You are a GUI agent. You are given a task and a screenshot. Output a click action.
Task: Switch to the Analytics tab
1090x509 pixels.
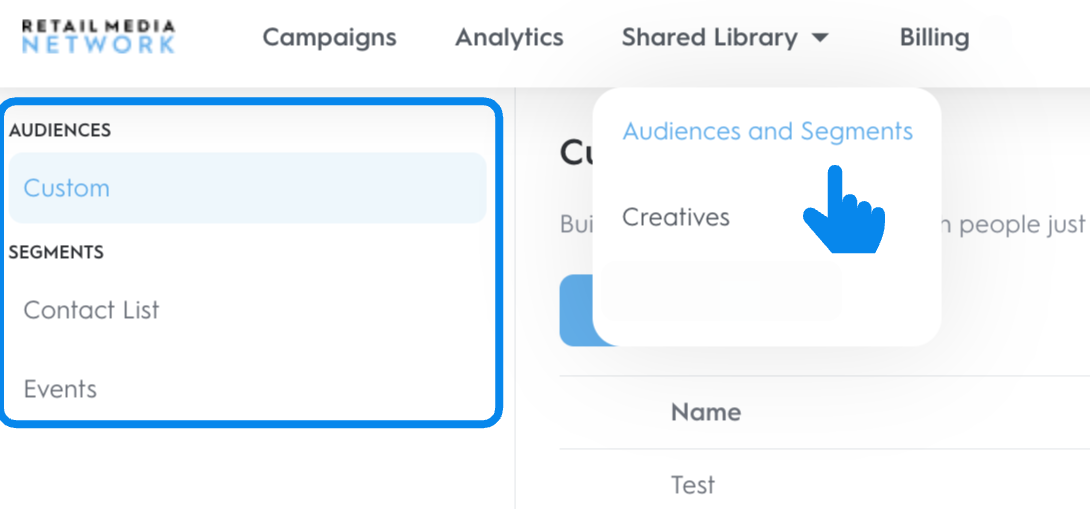click(509, 38)
